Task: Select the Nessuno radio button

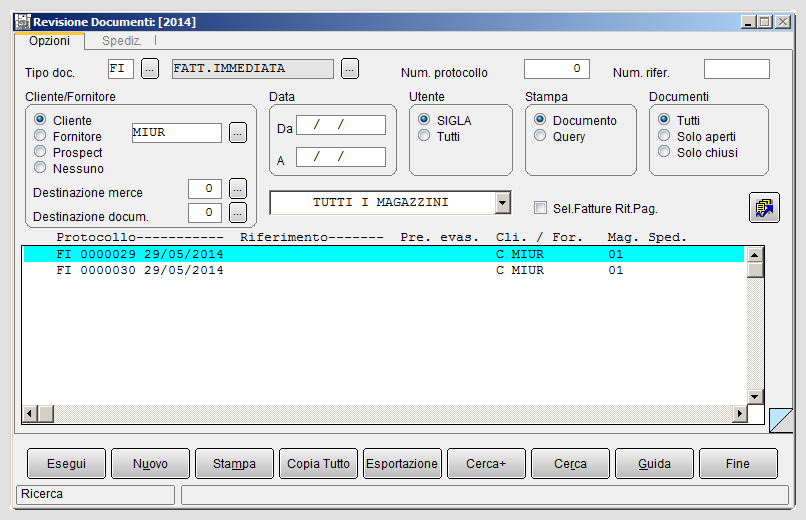Action: [x=40, y=167]
